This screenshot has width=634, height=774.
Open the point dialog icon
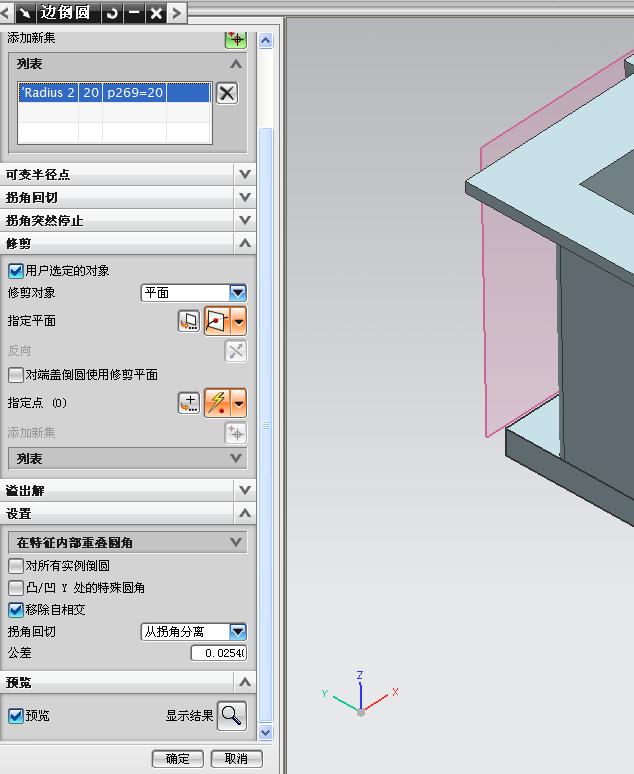pyautogui.click(x=189, y=403)
